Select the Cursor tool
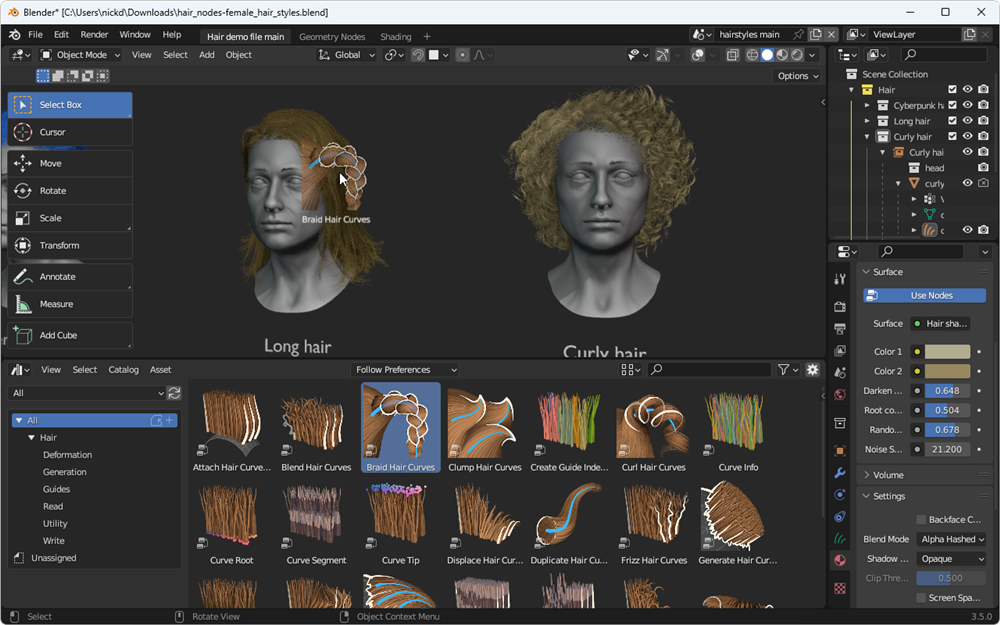 [x=69, y=132]
